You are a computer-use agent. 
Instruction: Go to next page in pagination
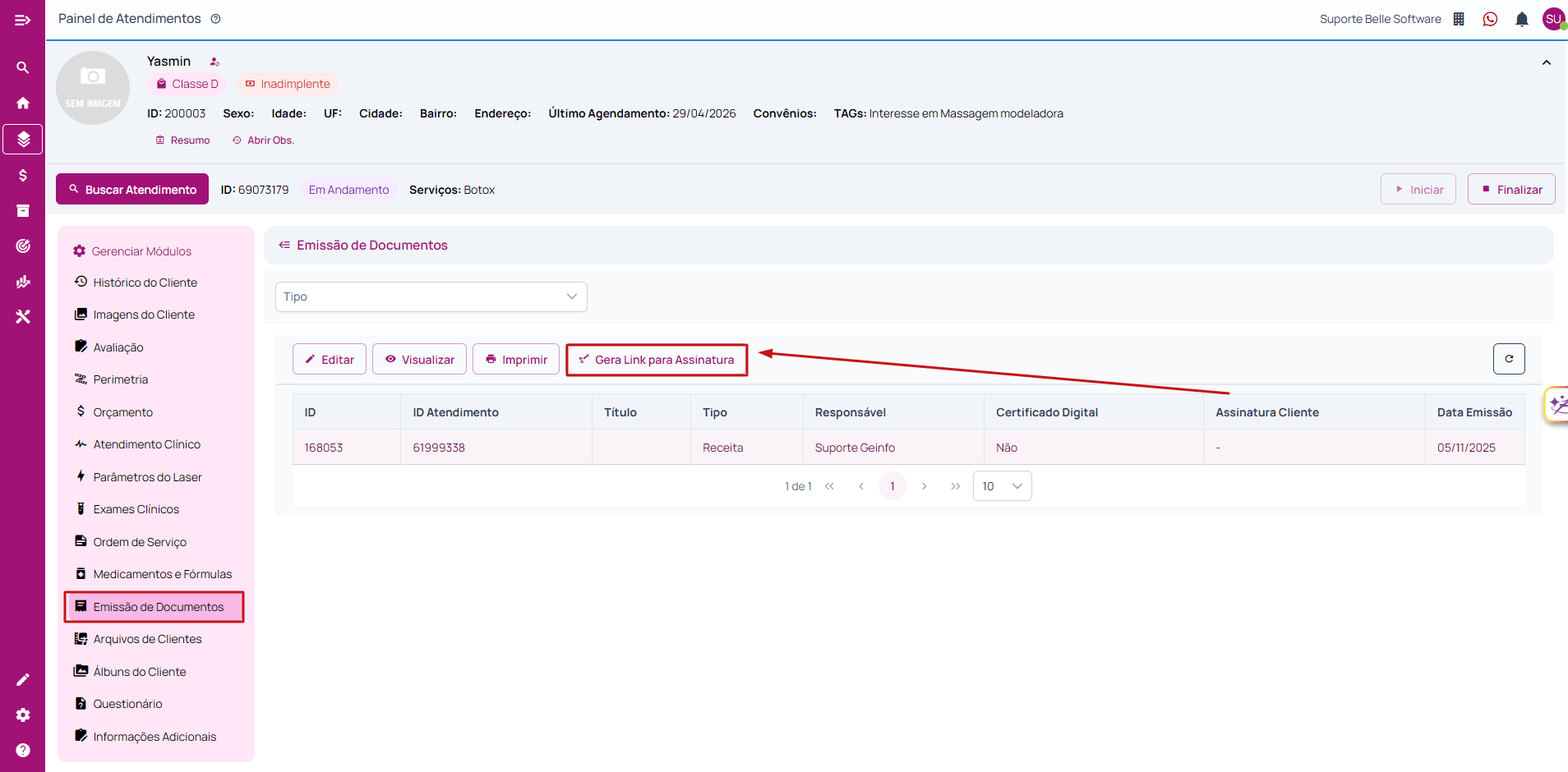pos(925,486)
